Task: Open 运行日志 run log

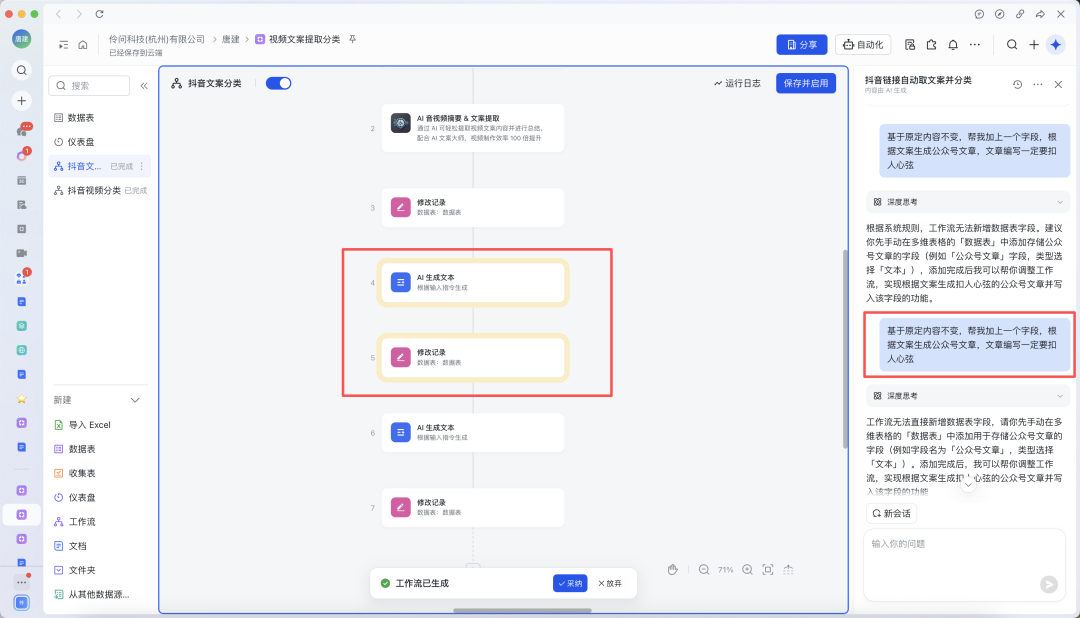Action: [x=737, y=83]
